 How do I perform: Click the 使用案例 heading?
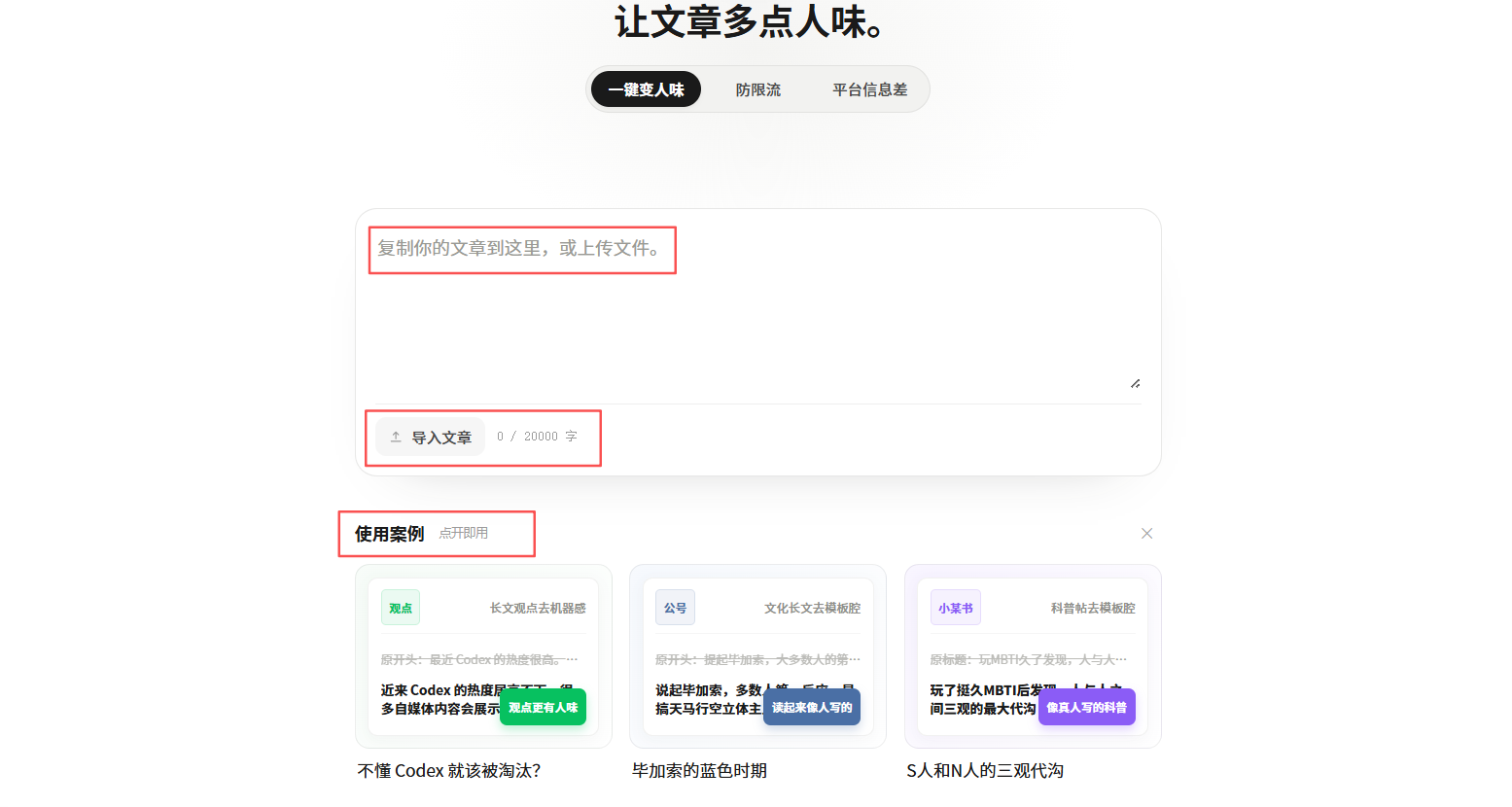coord(389,534)
